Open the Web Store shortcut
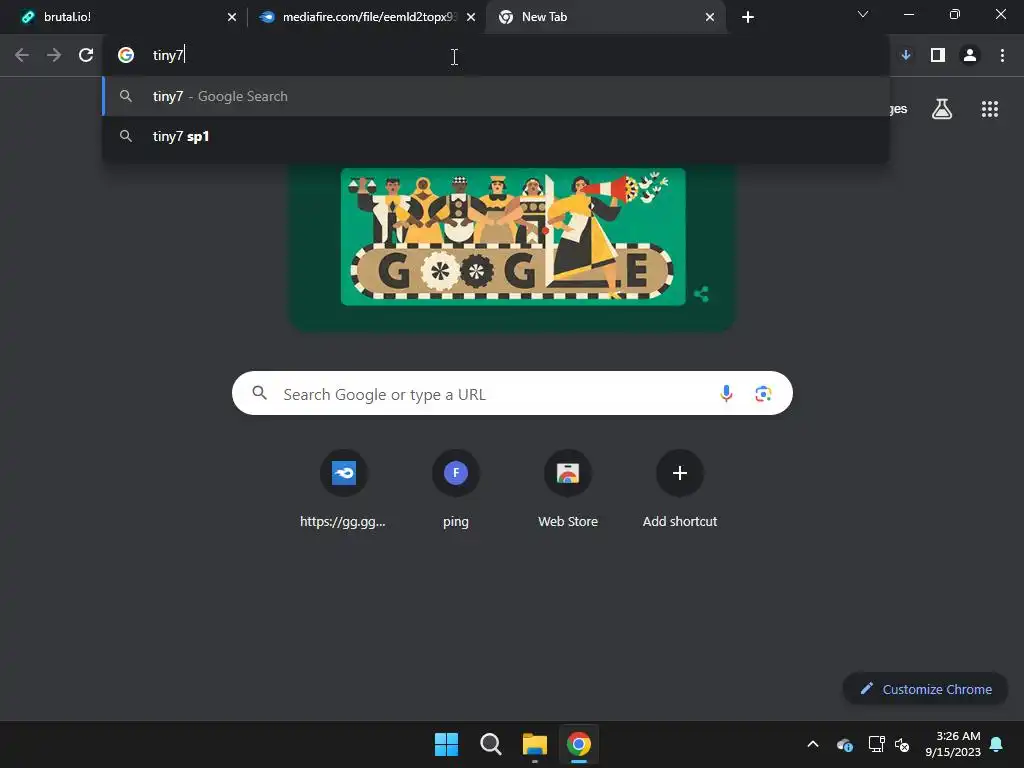 [x=568, y=488]
